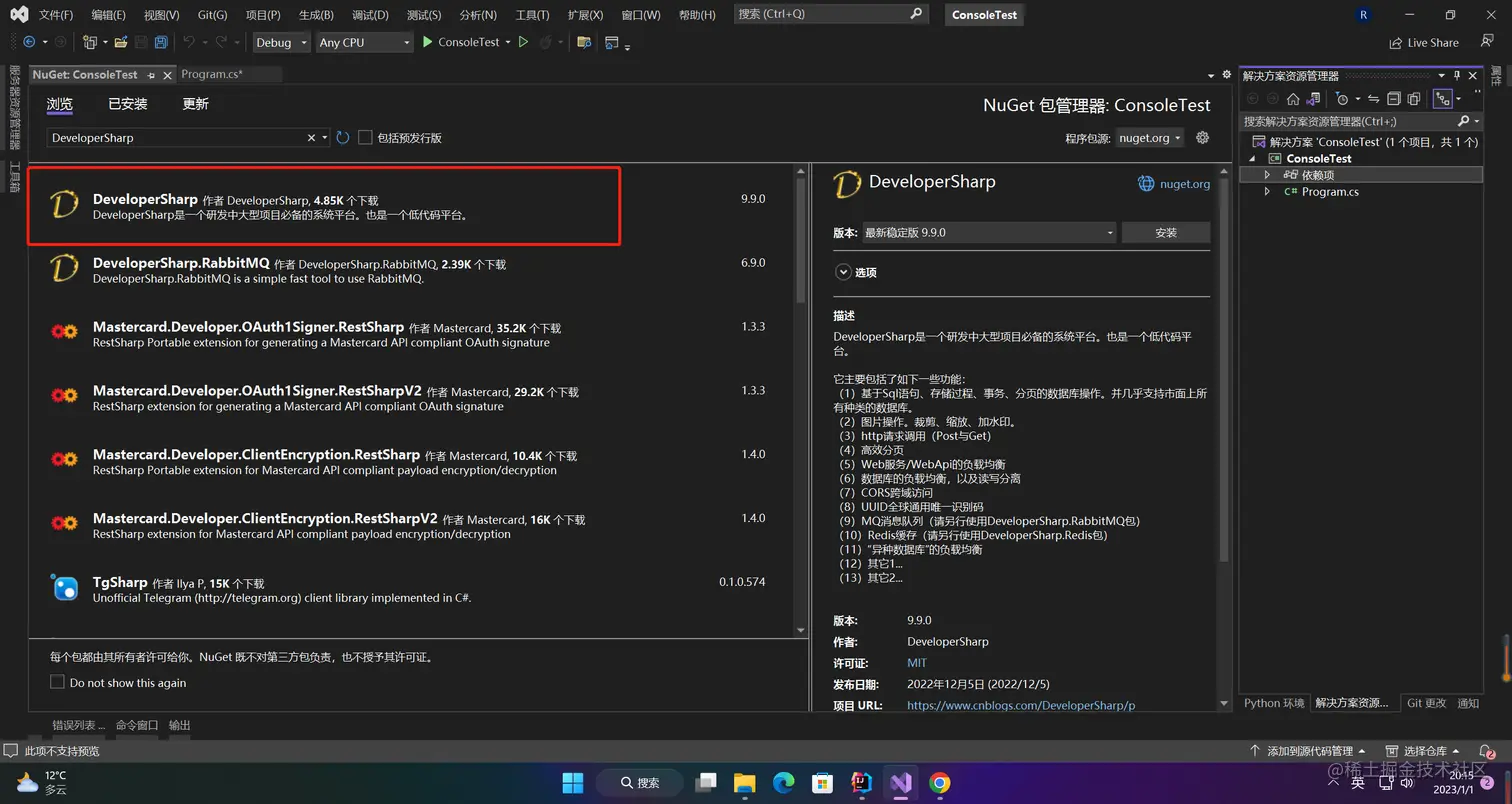Screen dimensions: 1512x804
Task: Open the package source nuget.org dropdown
Action: [x=1150, y=138]
